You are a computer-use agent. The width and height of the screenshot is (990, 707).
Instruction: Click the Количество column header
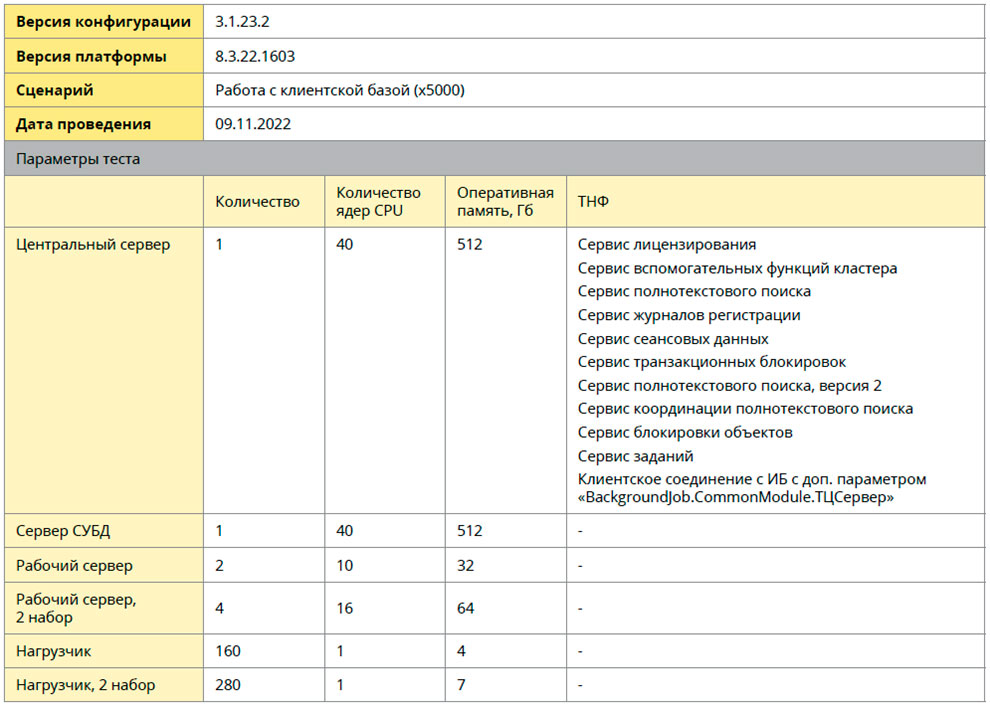pos(253,200)
